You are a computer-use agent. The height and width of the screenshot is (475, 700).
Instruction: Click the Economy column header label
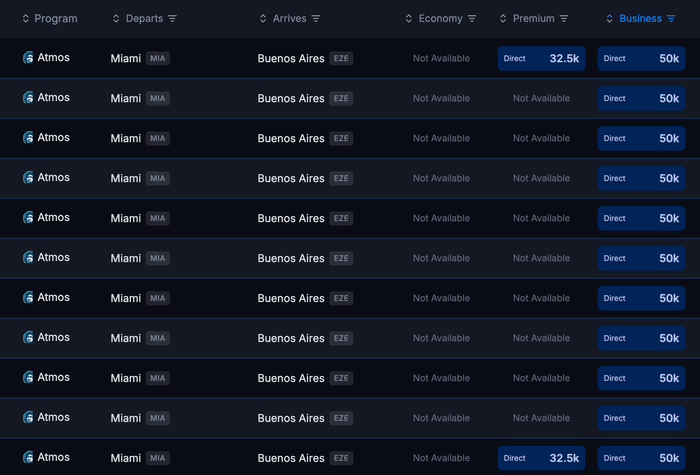pyautogui.click(x=440, y=18)
